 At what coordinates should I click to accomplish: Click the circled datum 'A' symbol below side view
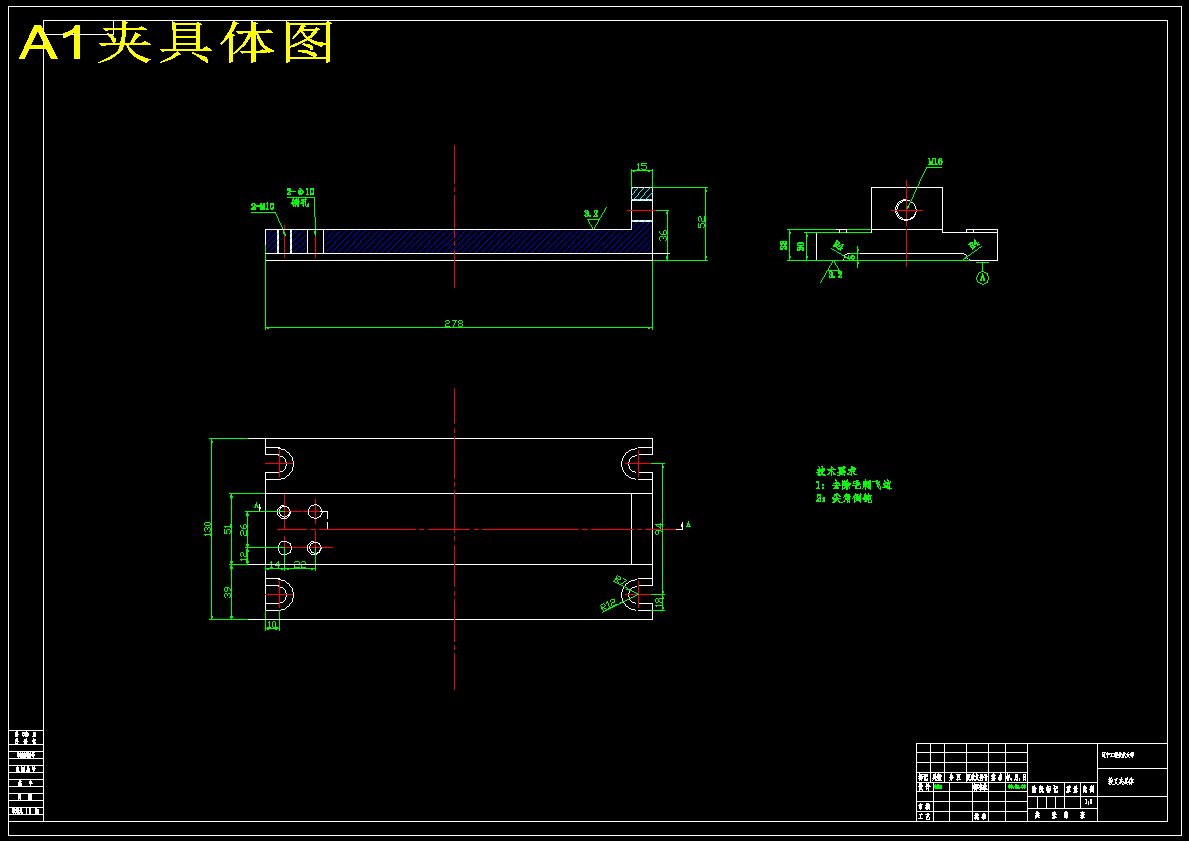point(983,278)
